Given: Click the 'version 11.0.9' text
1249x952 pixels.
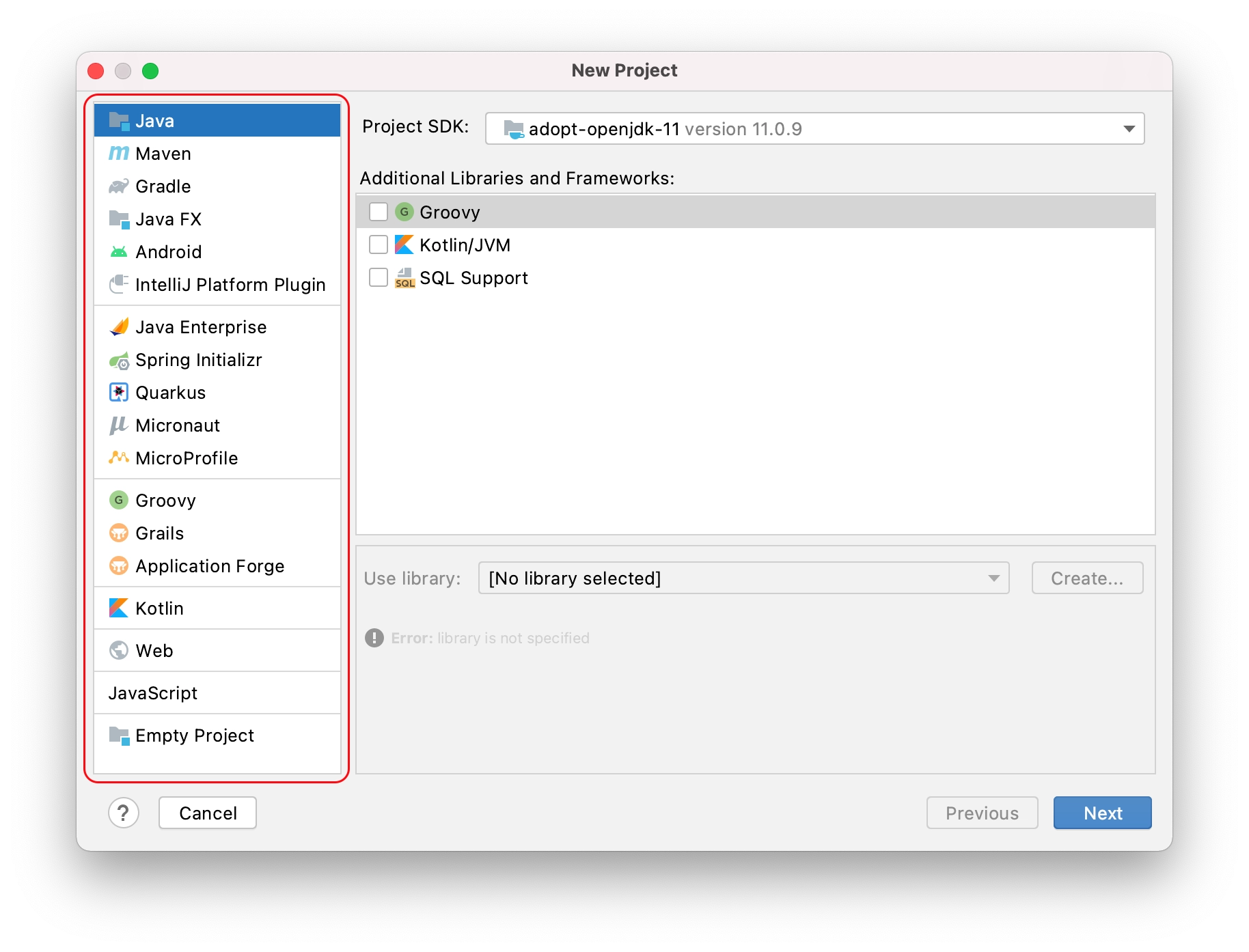Looking at the screenshot, I should (x=743, y=128).
